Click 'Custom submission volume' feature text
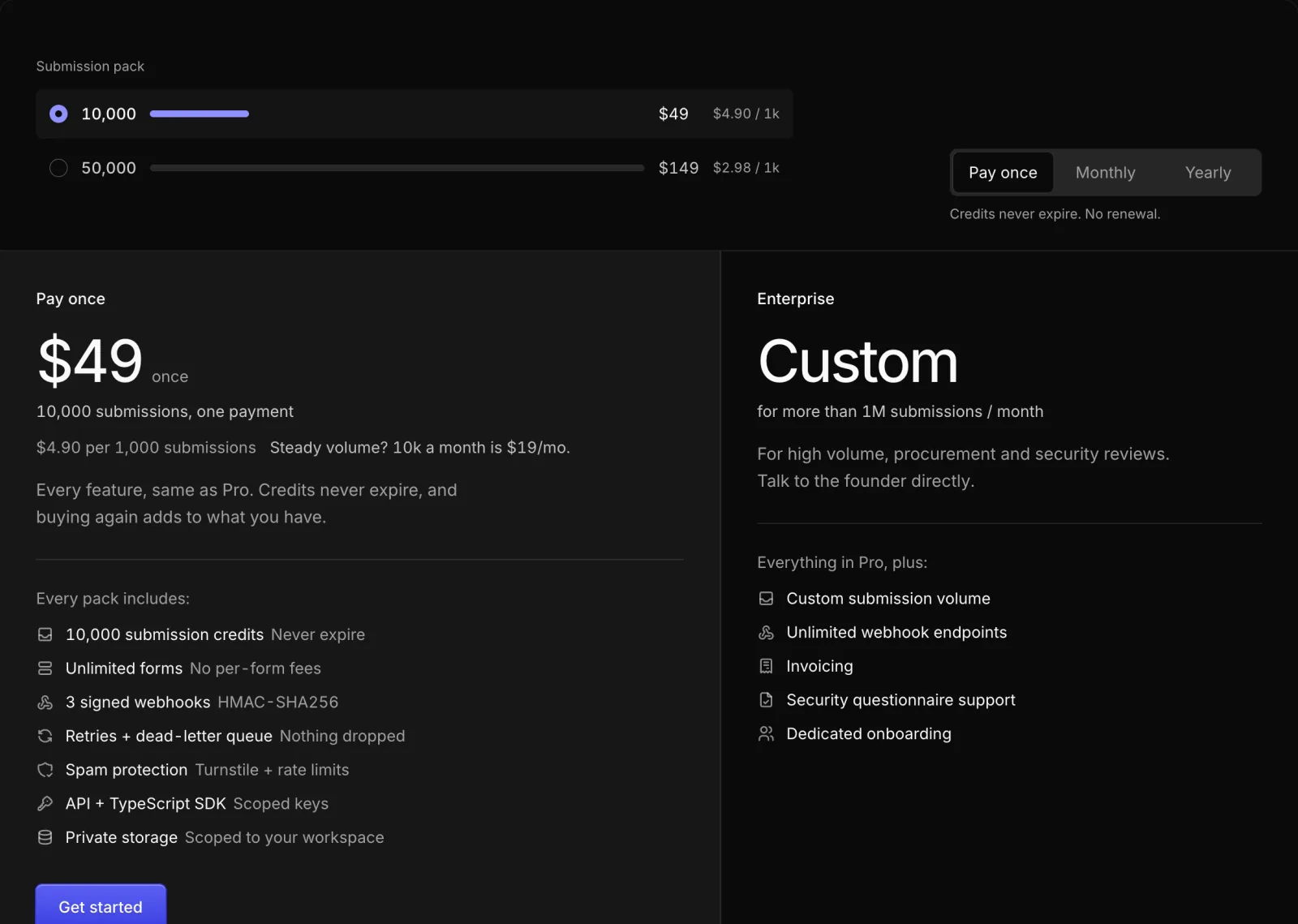The width and height of the screenshot is (1298, 924). tap(888, 599)
